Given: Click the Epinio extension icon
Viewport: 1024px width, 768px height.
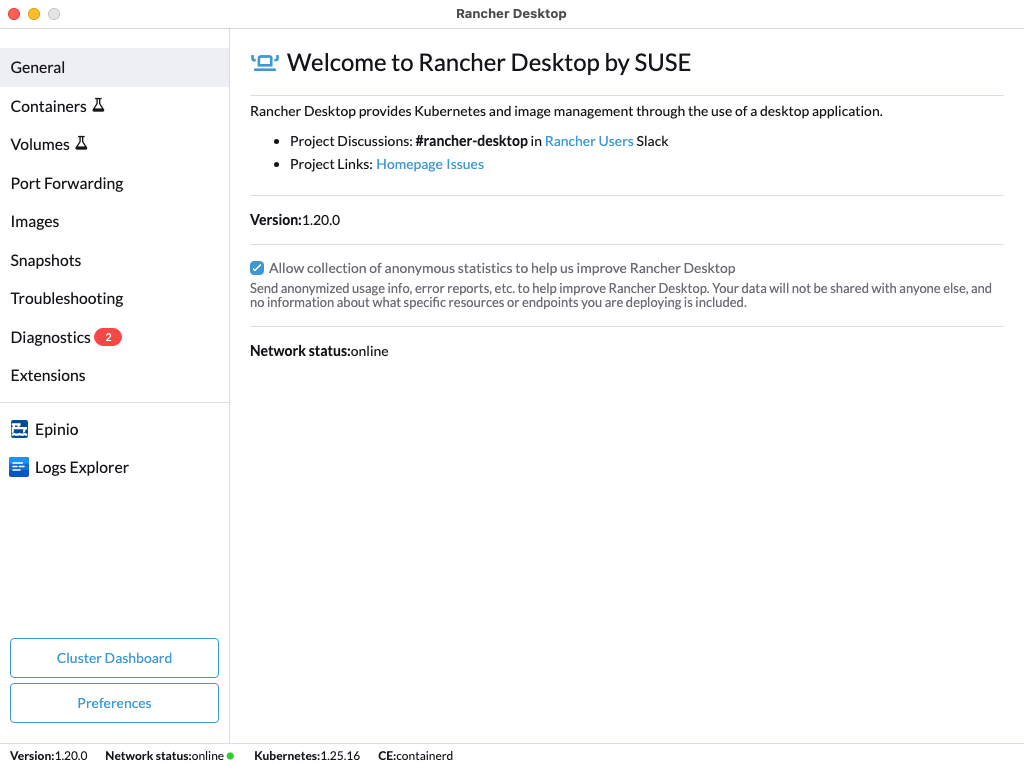Looking at the screenshot, I should click(x=19, y=429).
